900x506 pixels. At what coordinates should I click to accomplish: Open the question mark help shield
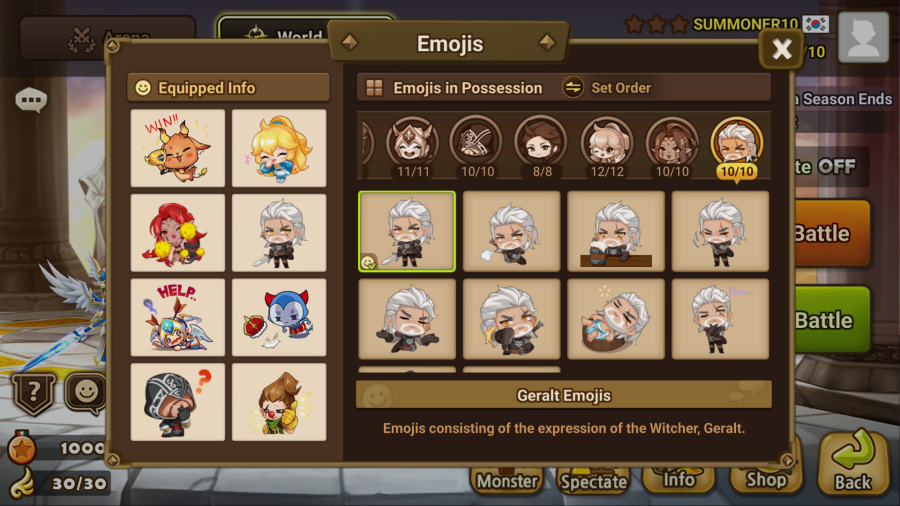(x=34, y=393)
